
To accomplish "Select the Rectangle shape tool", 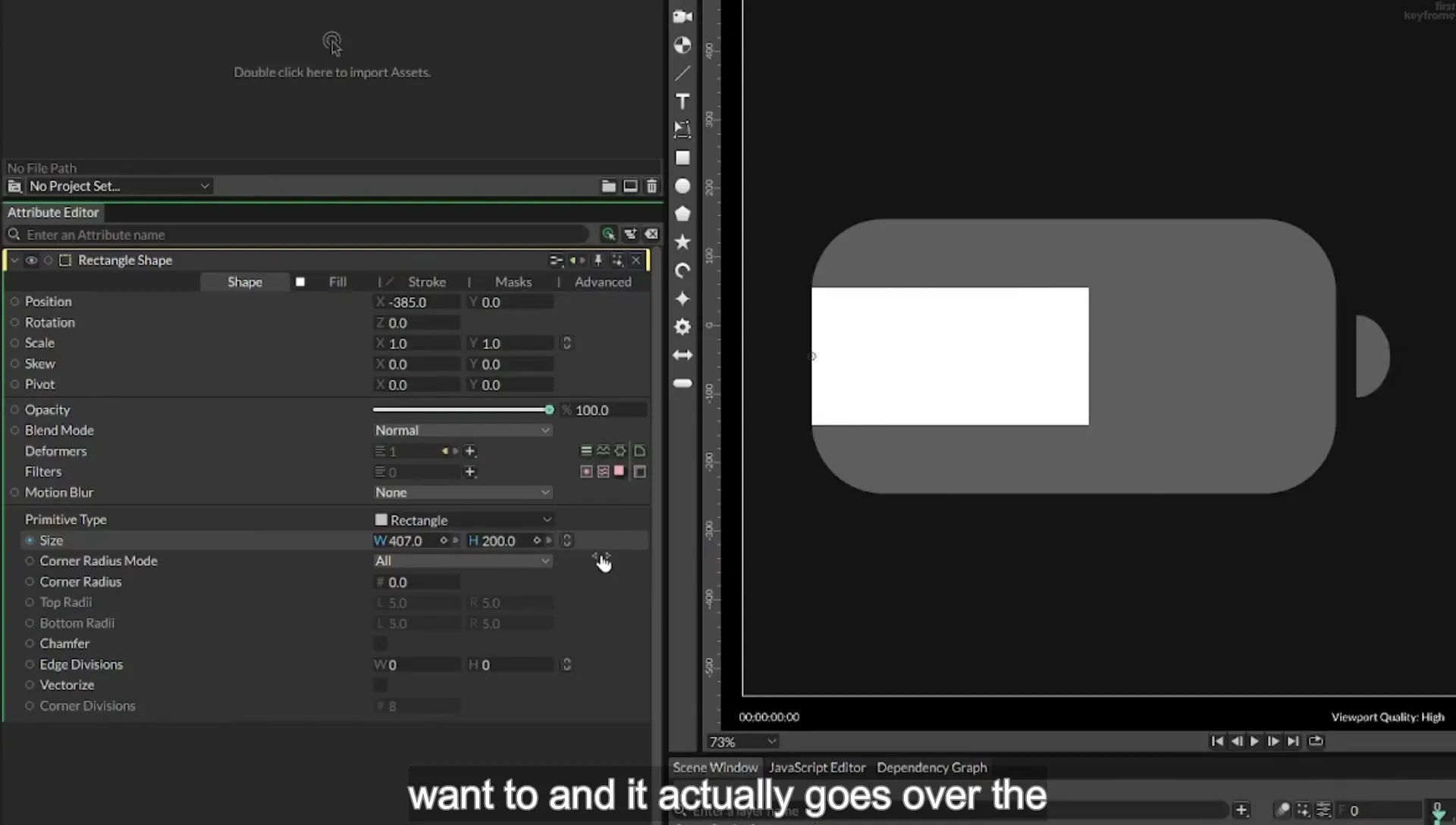I will pos(682,158).
